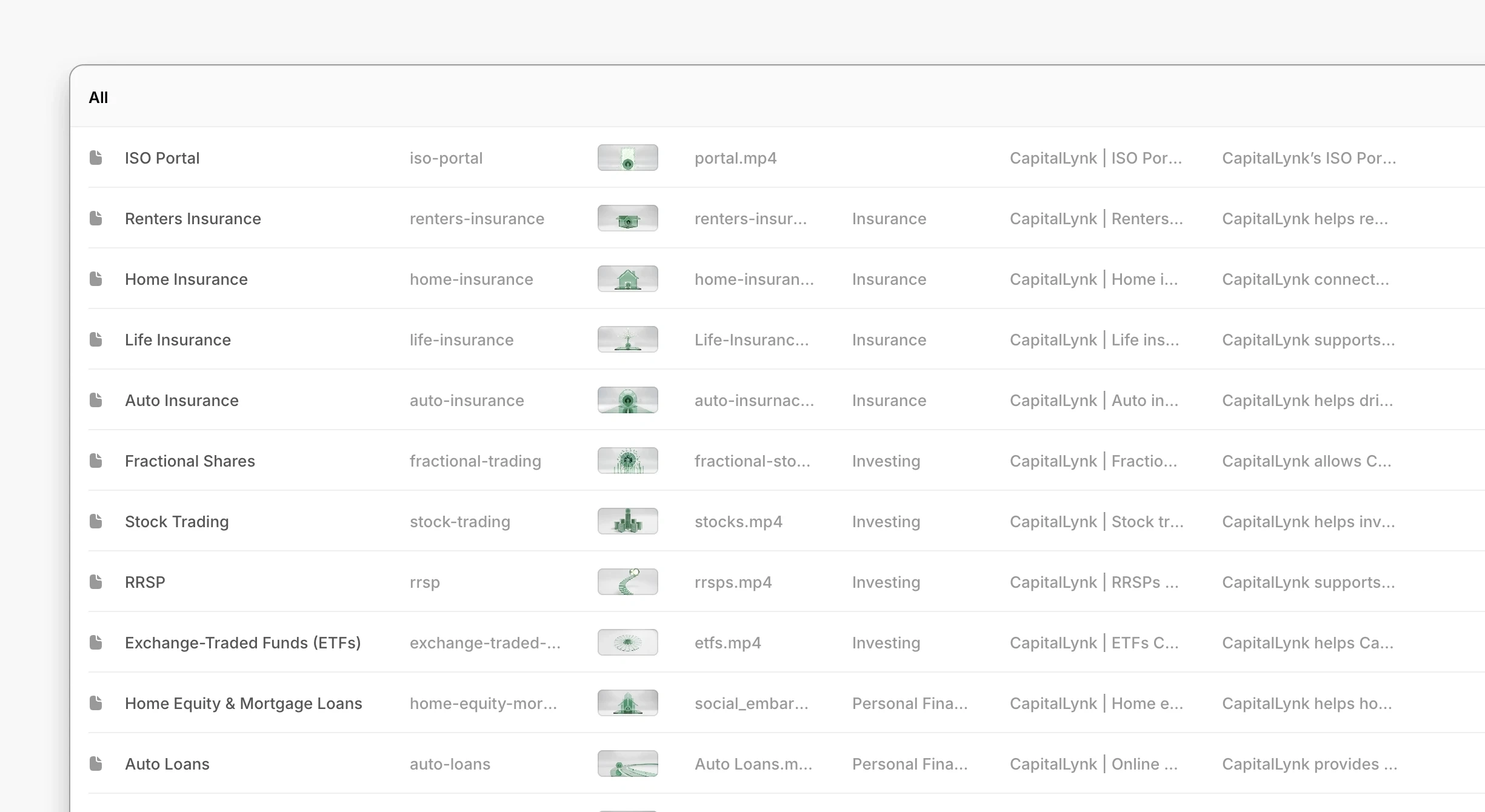Screen dimensions: 1485x812
Task: Click the page icon beside Auto Loans
Action: 96,764
